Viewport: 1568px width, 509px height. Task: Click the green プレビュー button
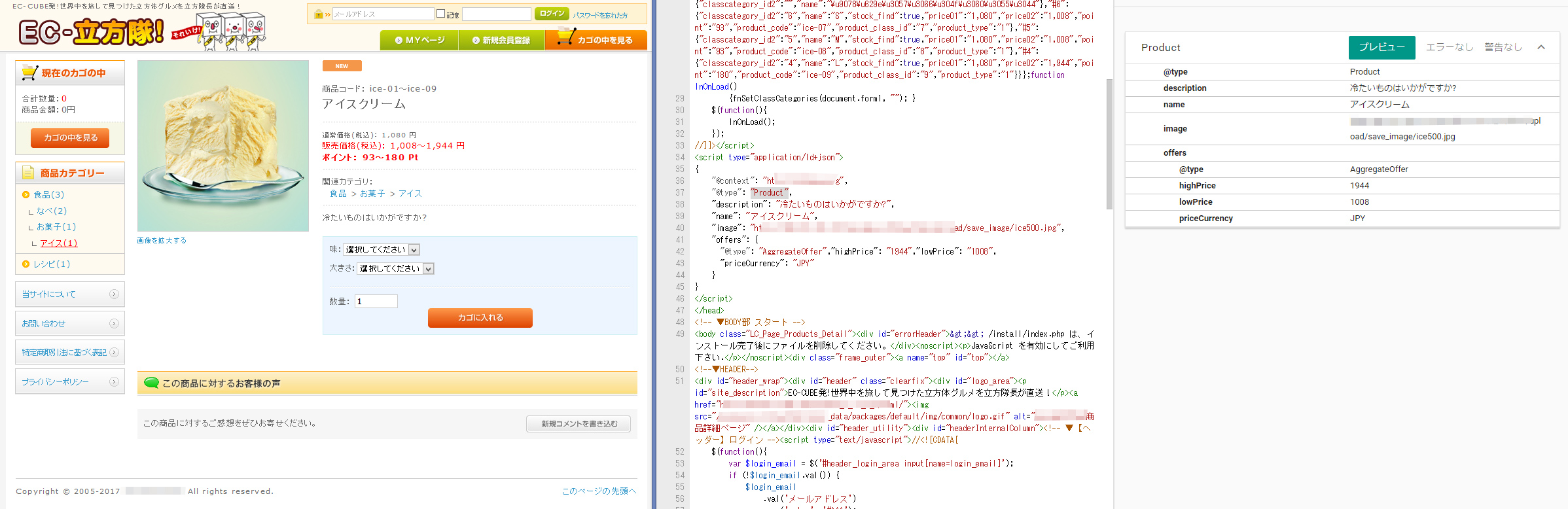point(1381,47)
